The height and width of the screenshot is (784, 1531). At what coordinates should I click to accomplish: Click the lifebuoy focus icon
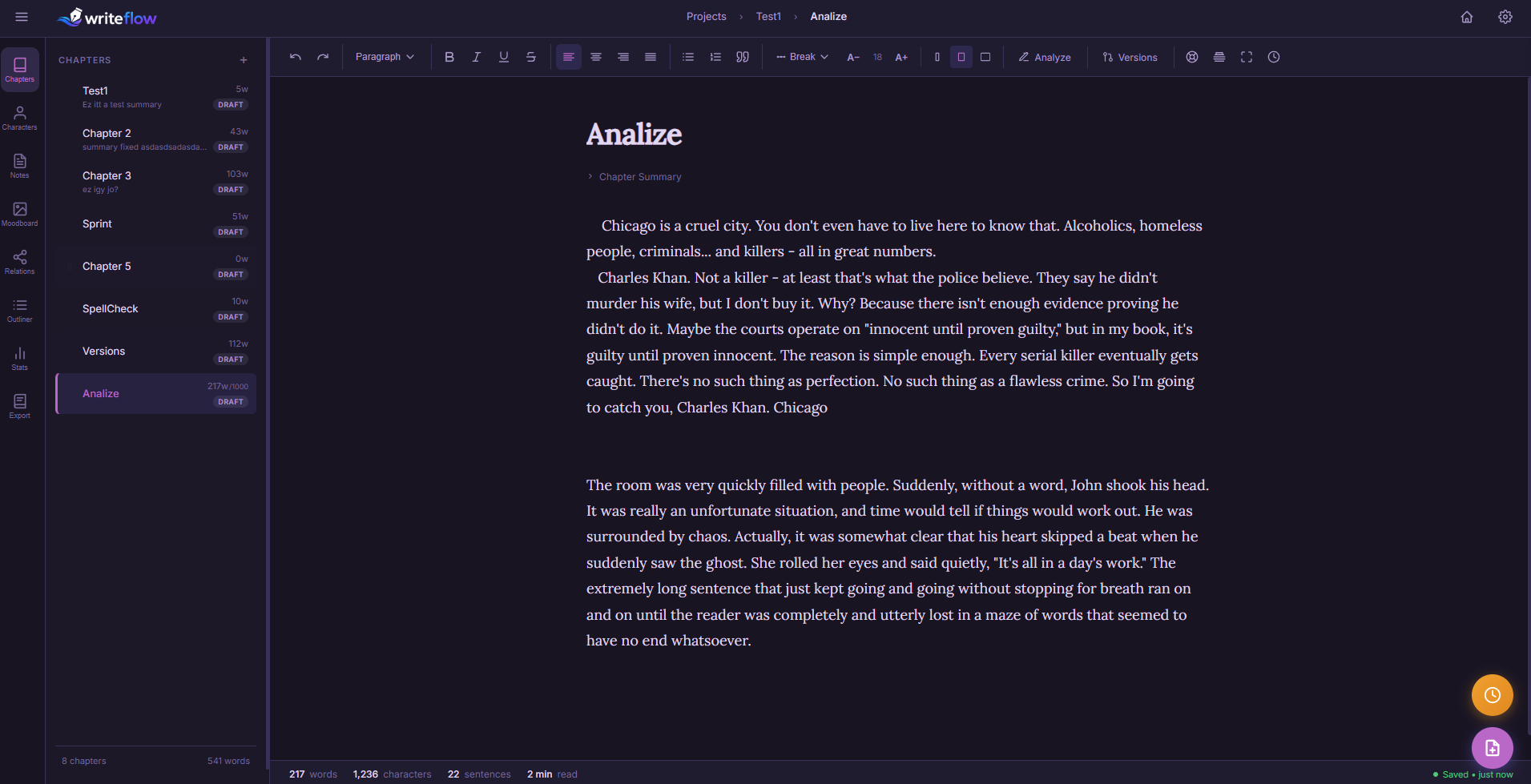[x=1192, y=57]
